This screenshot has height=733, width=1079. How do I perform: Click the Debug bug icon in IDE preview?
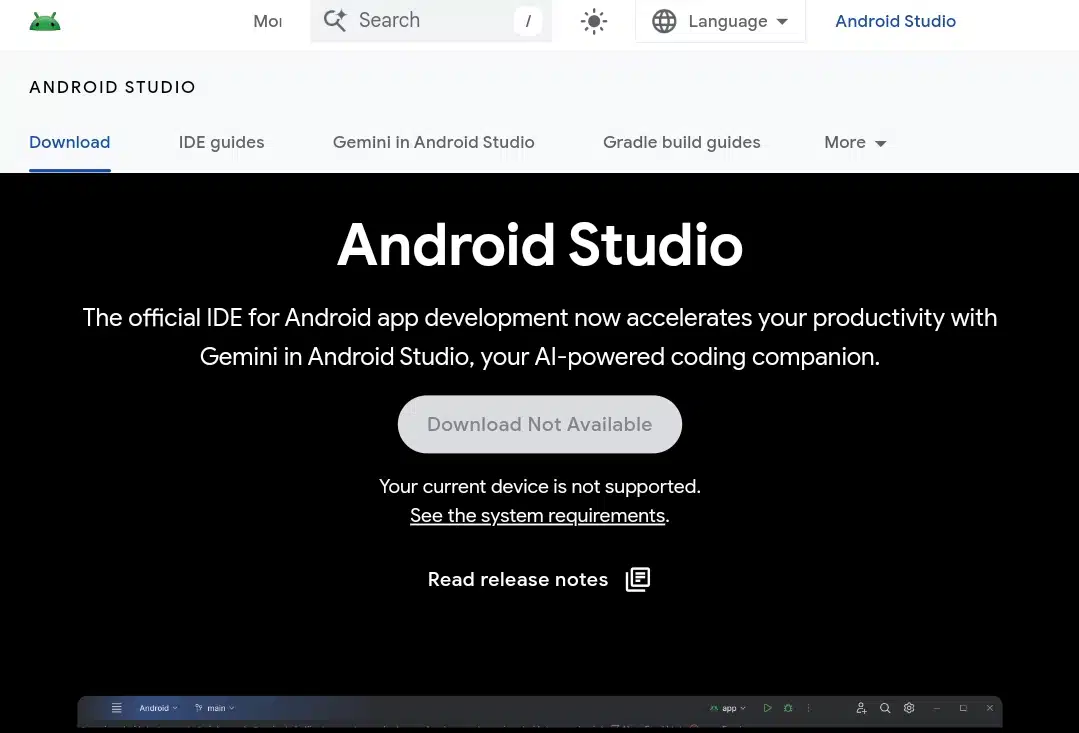(x=789, y=708)
